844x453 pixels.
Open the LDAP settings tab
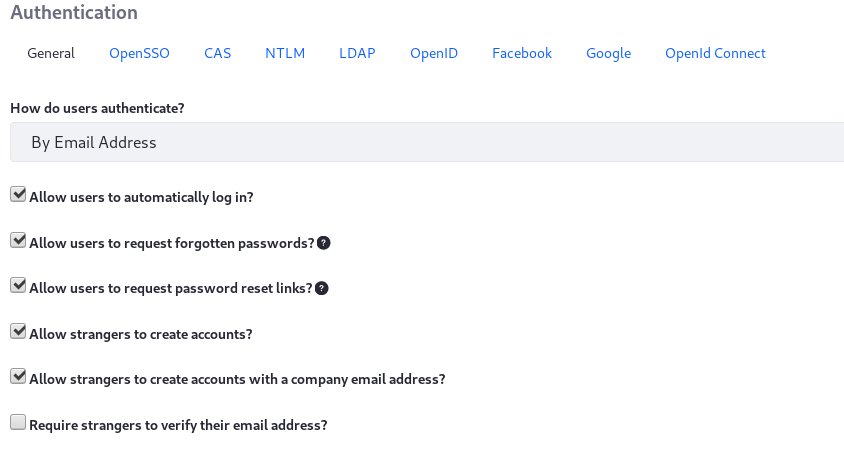pos(357,53)
